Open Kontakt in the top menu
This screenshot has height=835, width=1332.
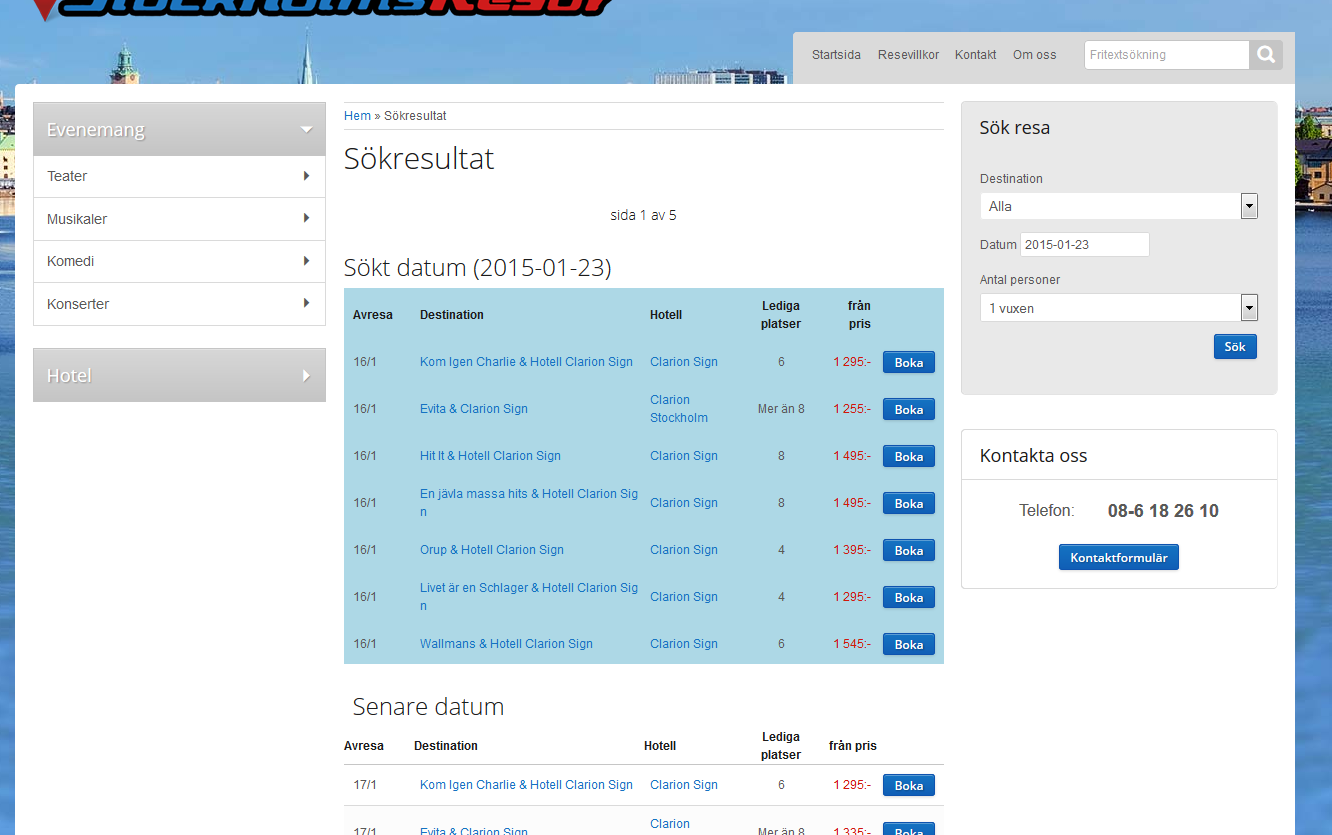(975, 55)
